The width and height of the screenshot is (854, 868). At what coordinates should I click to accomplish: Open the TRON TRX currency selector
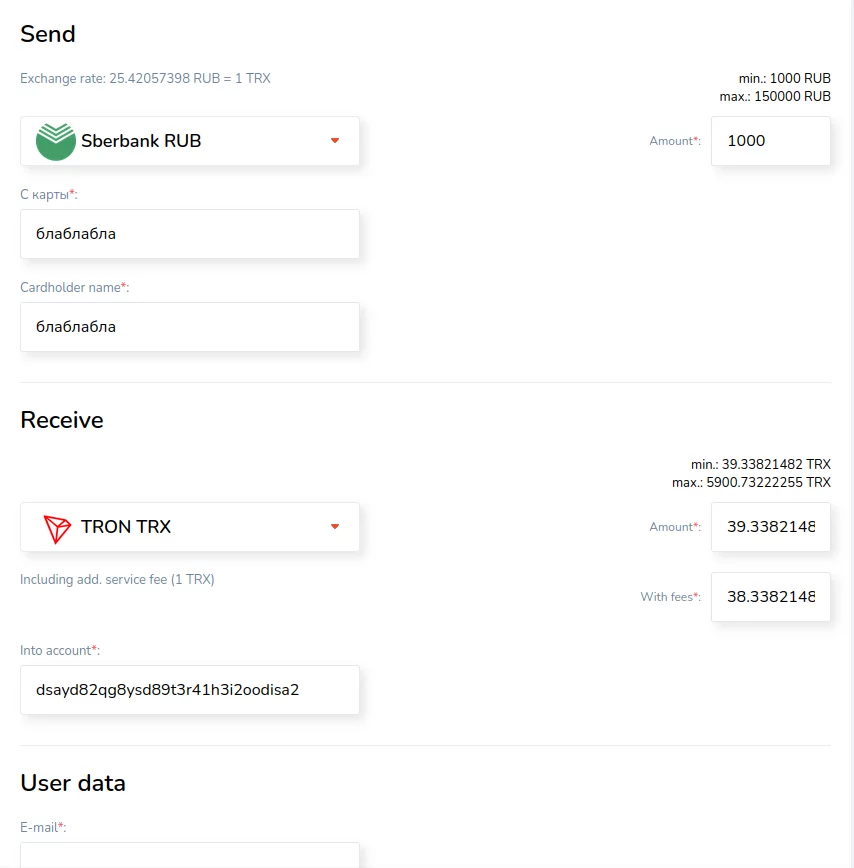point(190,527)
